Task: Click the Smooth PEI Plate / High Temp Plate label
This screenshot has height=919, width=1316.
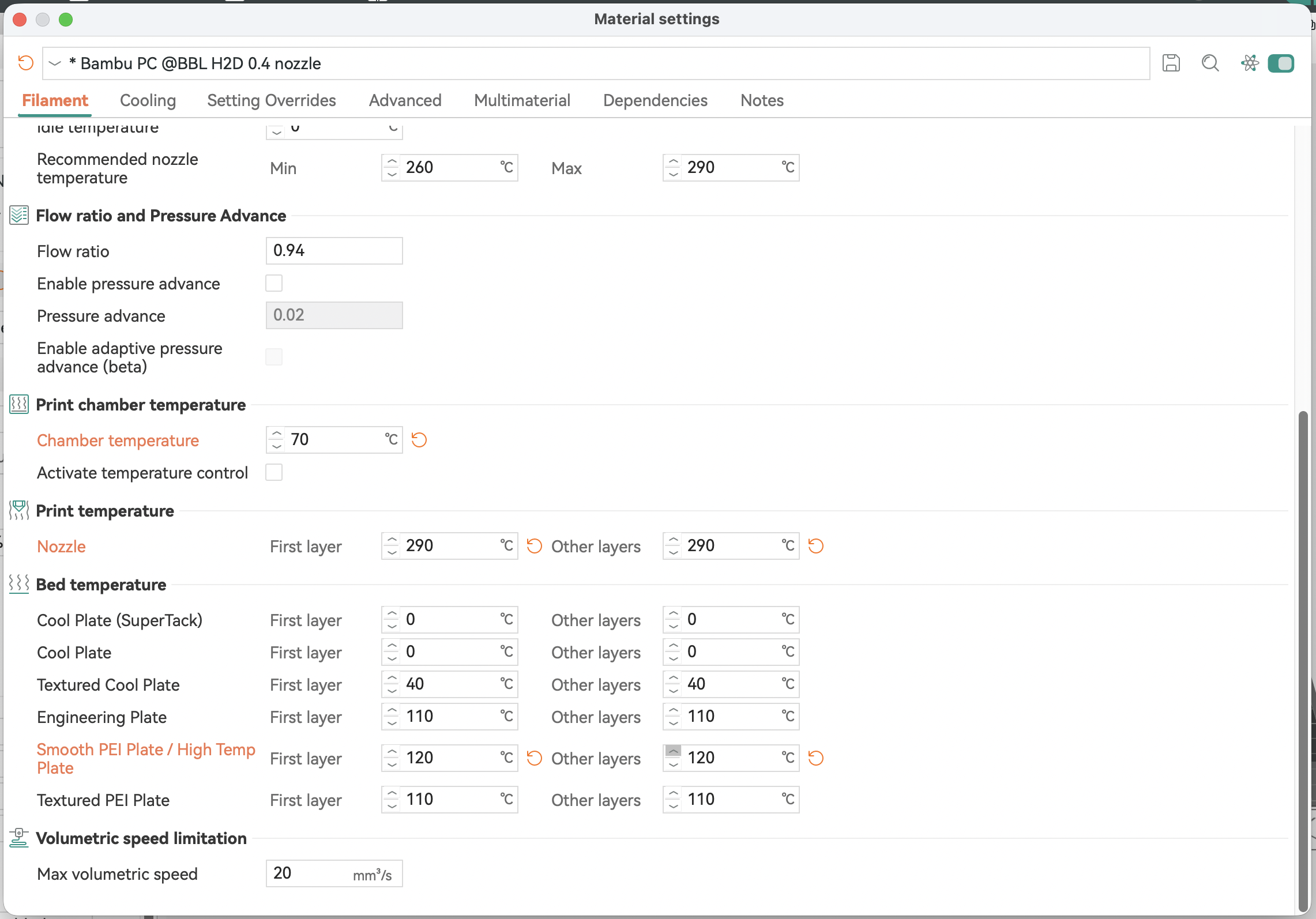Action: click(x=146, y=759)
